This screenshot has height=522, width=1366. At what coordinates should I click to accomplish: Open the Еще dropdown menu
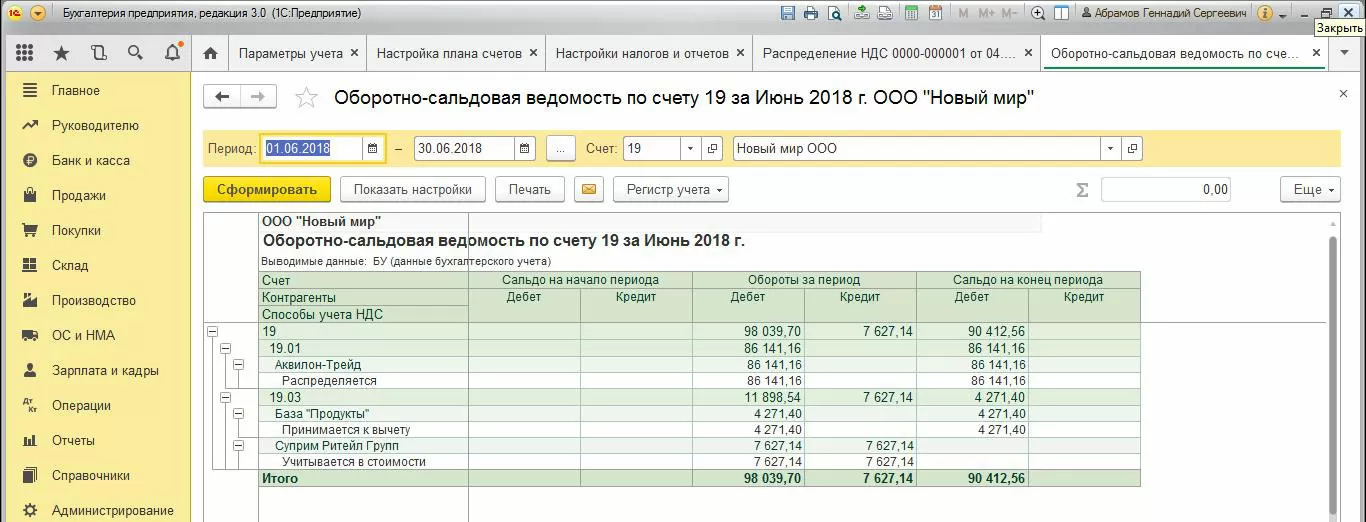(1310, 189)
